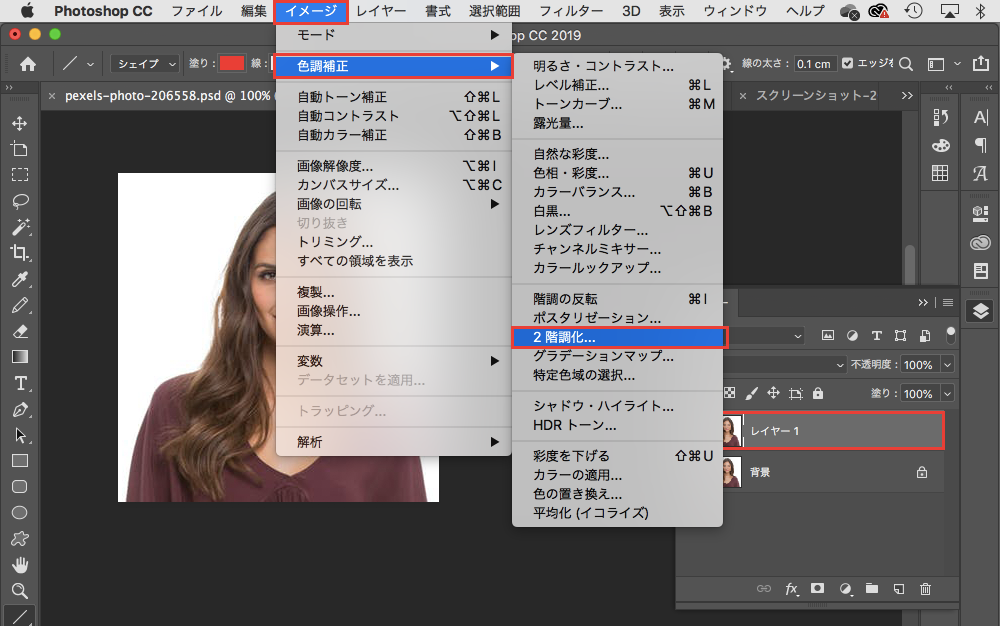Select the Horizontal Type tool
This screenshot has height=626, width=1000.
click(19, 383)
